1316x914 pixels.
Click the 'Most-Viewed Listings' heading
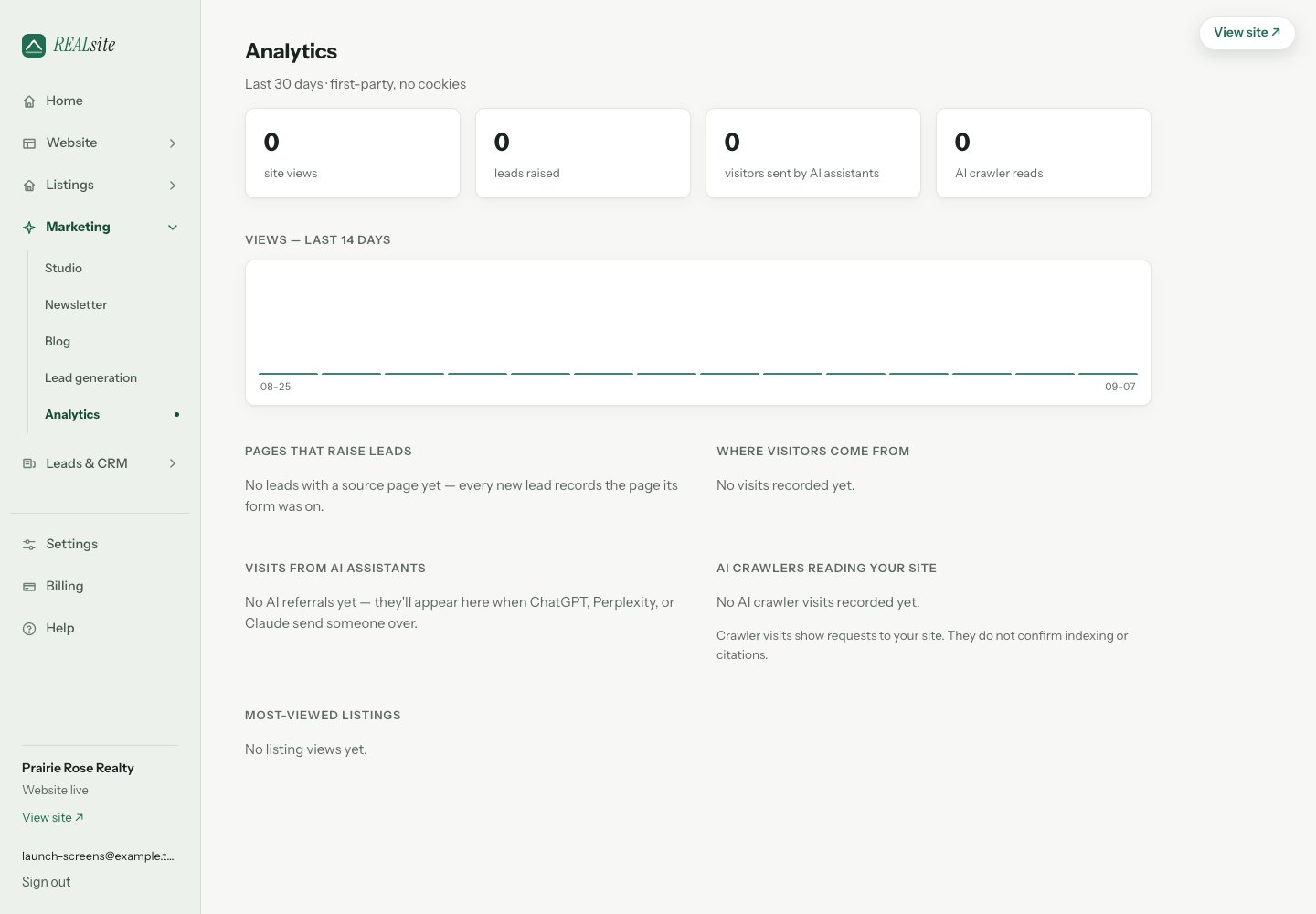pos(323,715)
